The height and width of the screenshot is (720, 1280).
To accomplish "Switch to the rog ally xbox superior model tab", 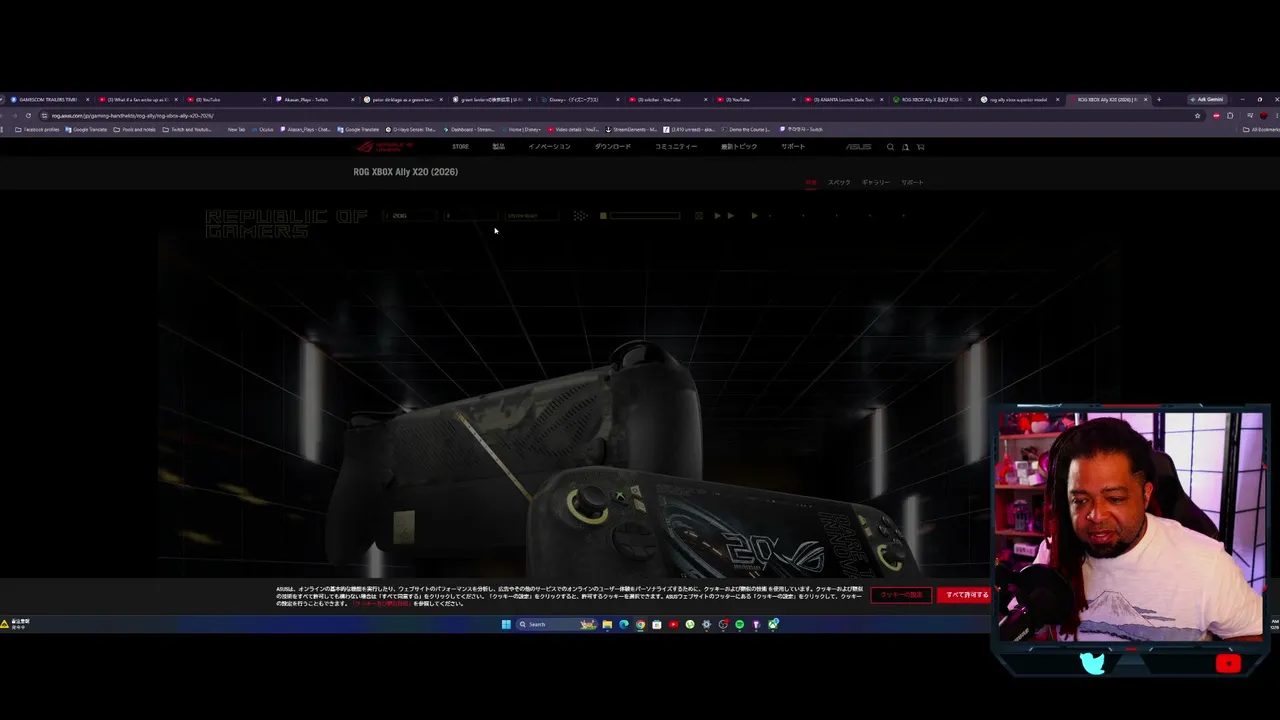I will click(1019, 99).
